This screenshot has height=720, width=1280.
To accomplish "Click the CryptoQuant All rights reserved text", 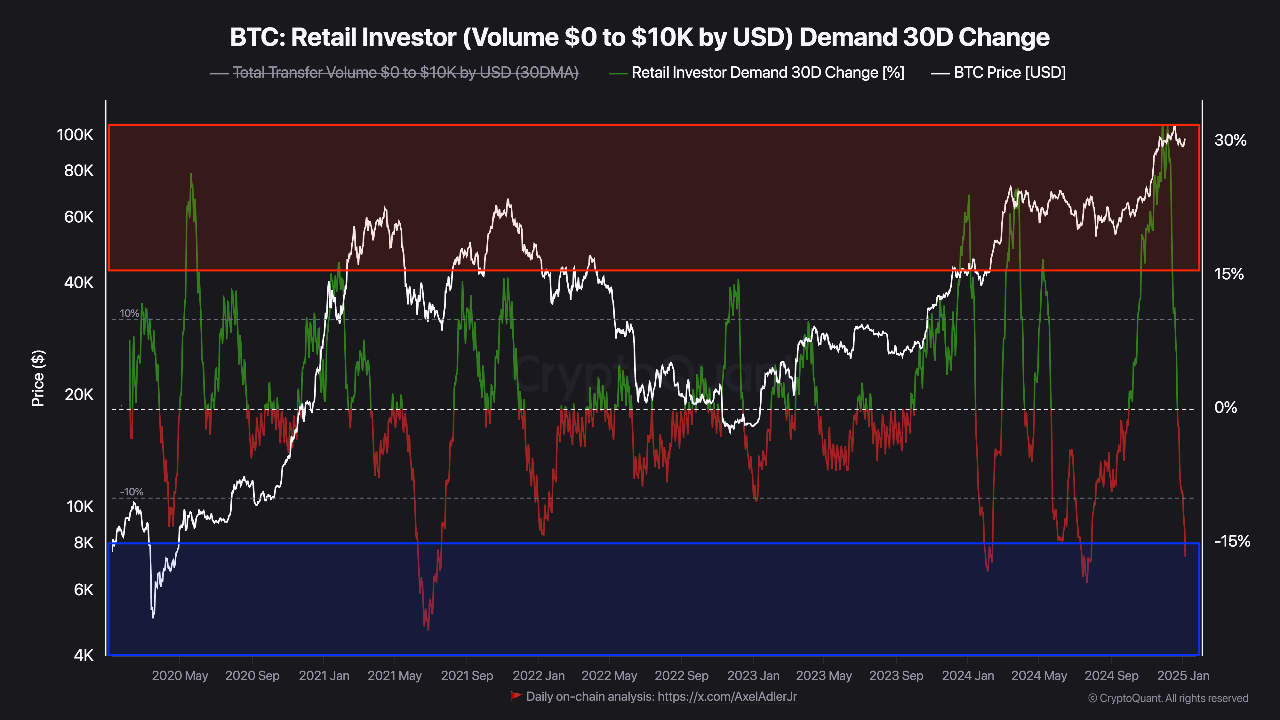I will coord(1173,698).
